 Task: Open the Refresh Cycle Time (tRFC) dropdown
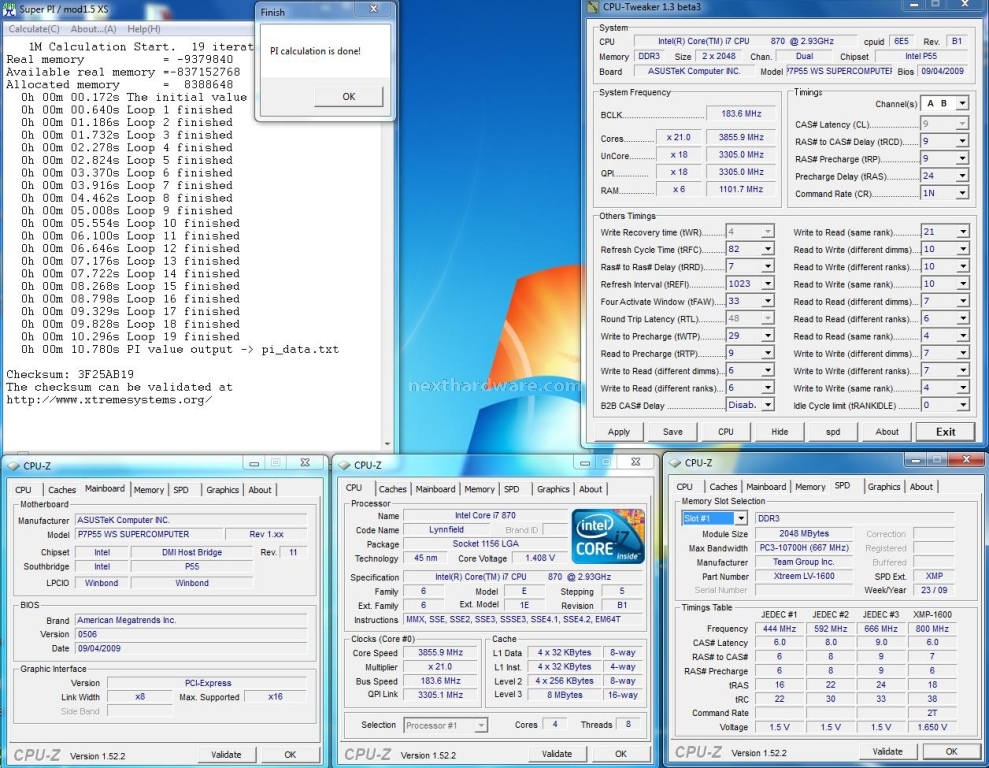768,249
